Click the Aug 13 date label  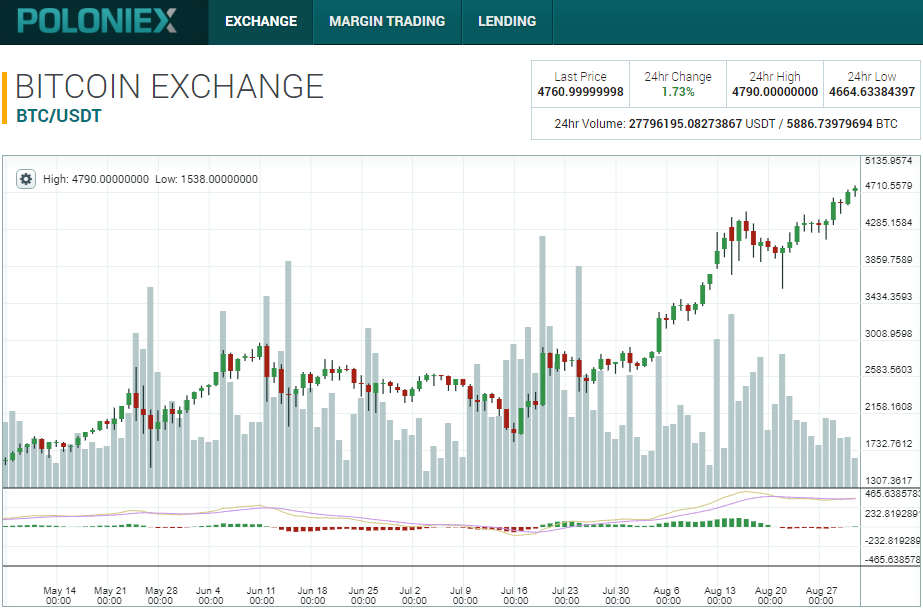719,595
